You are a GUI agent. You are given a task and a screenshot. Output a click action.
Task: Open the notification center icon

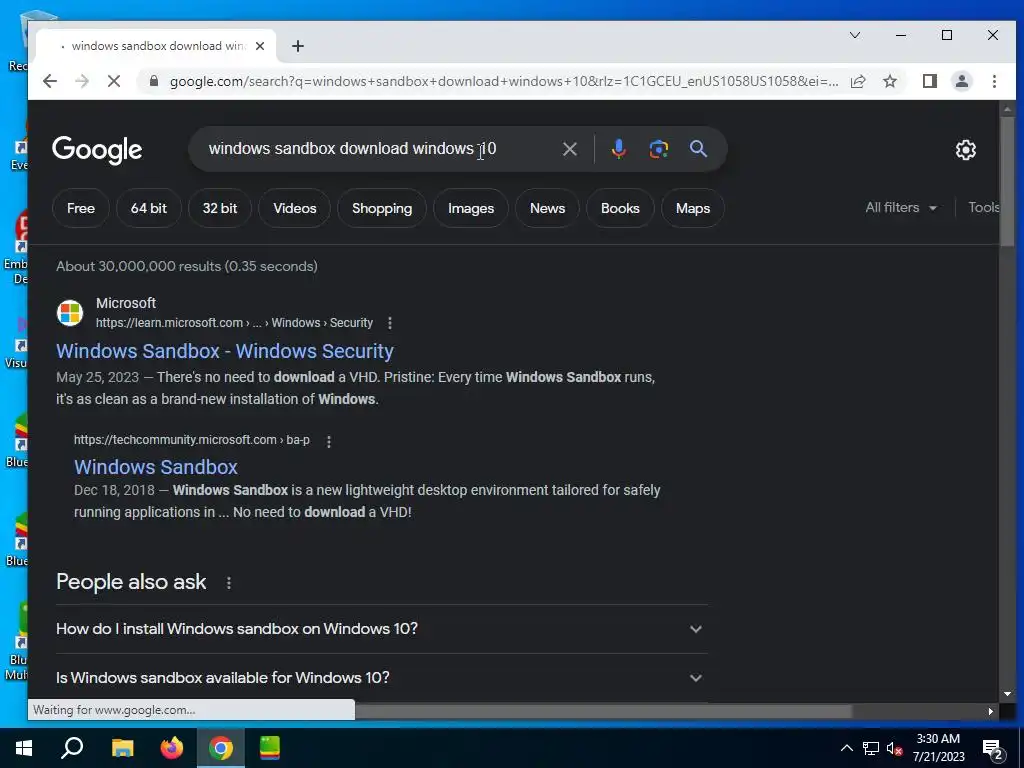(993, 750)
